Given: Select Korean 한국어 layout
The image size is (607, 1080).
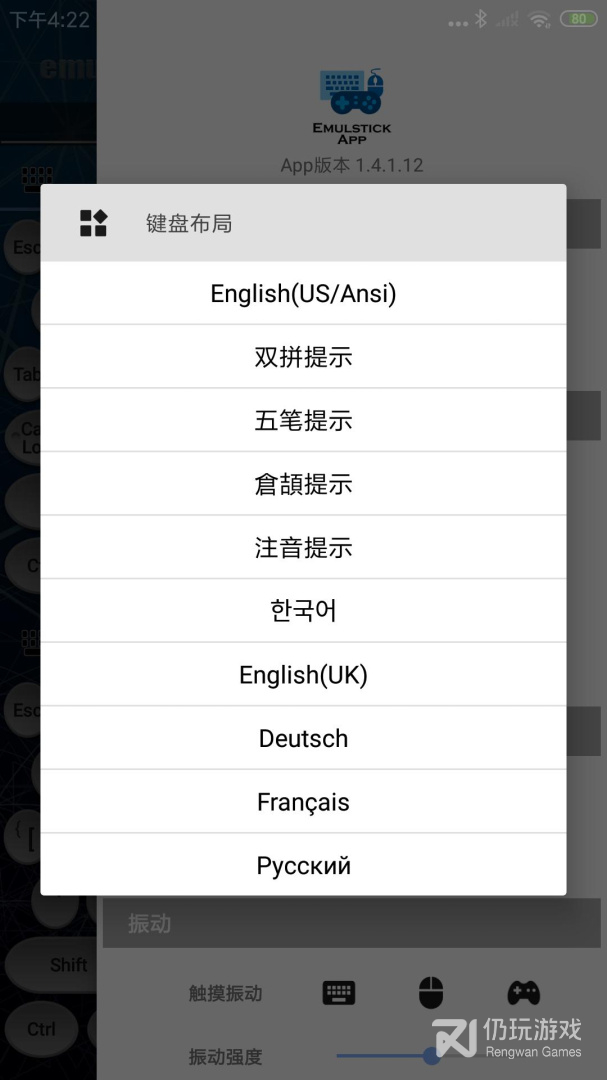Looking at the screenshot, I should click(x=303, y=611).
